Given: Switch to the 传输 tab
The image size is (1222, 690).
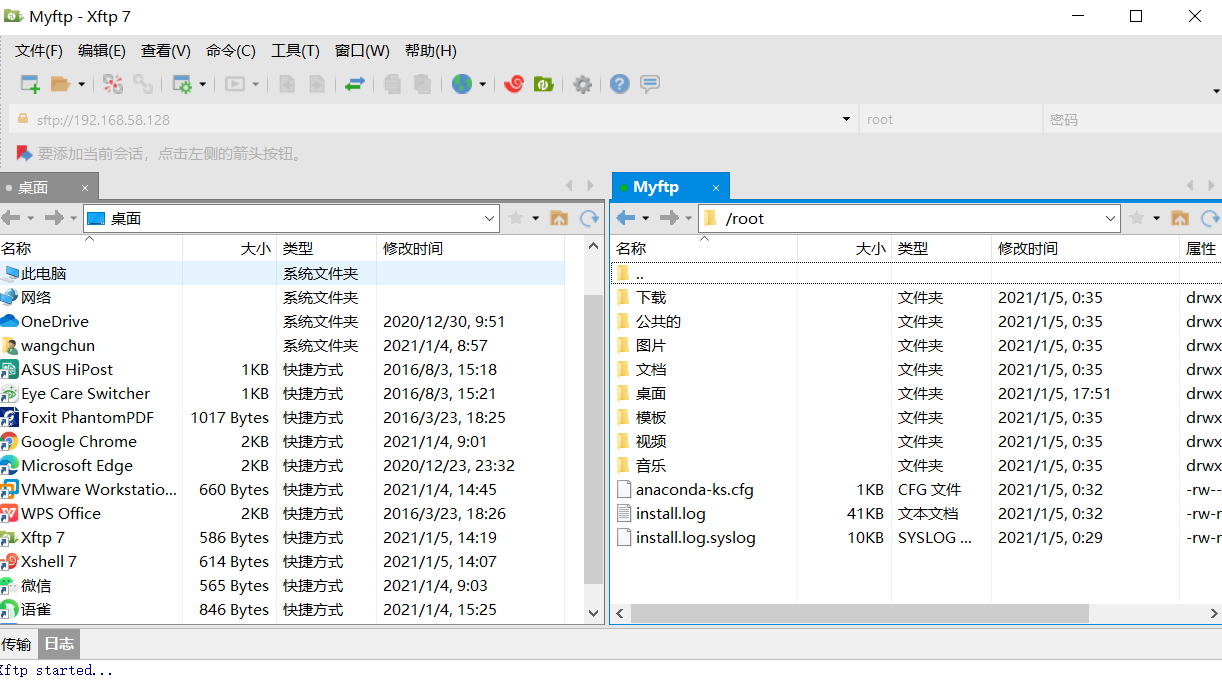Looking at the screenshot, I should pos(17,644).
